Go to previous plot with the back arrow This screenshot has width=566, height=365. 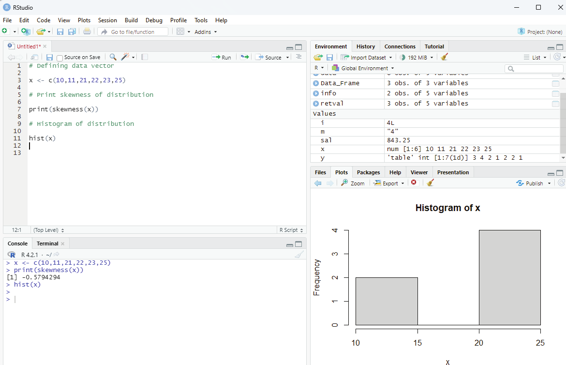coord(318,183)
